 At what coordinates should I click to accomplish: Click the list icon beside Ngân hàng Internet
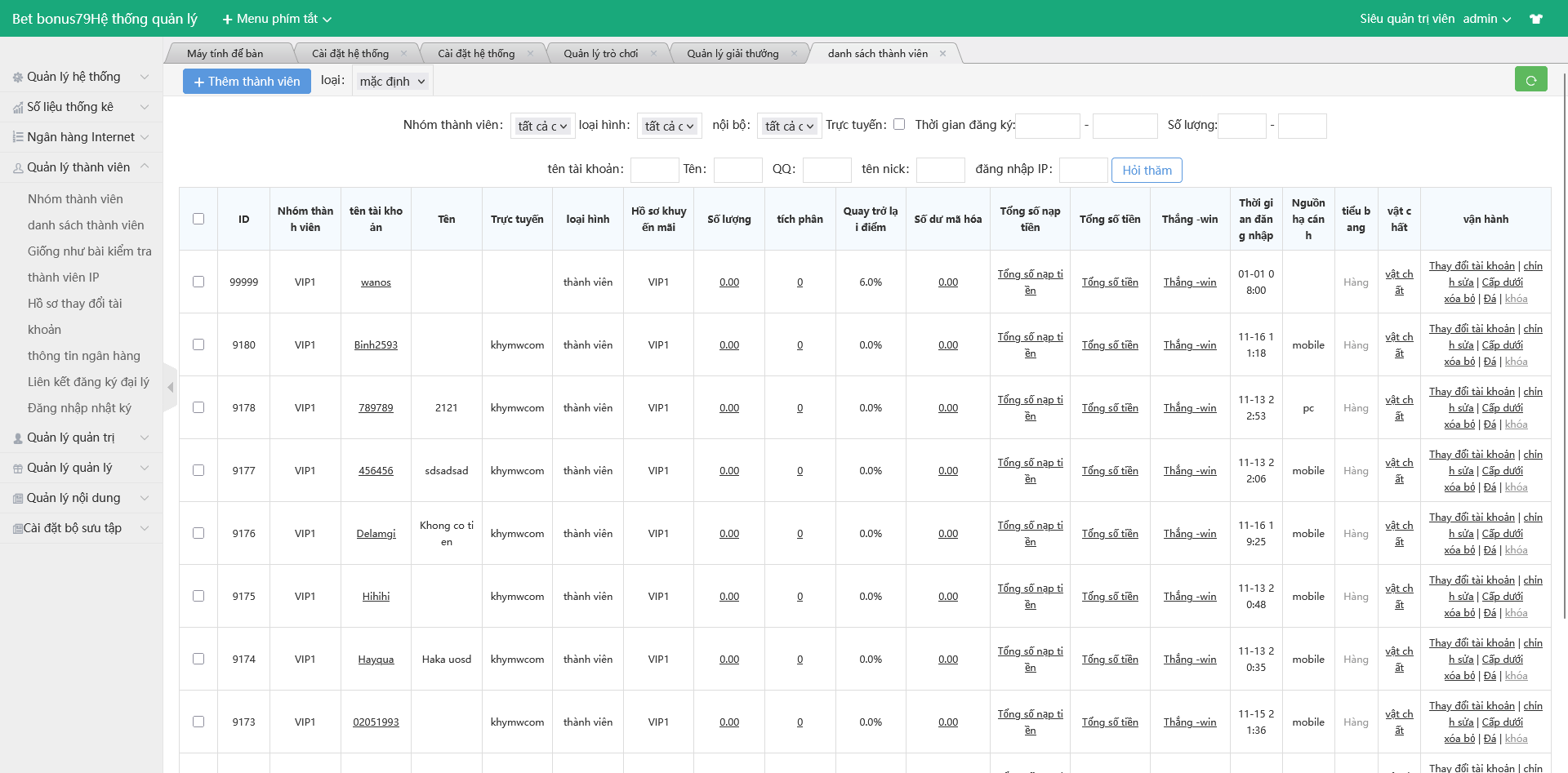coord(17,137)
